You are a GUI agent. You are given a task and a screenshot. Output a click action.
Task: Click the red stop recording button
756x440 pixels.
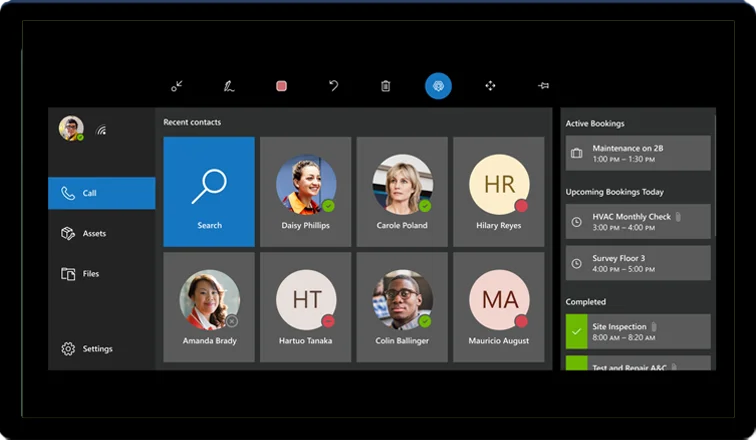coord(282,86)
